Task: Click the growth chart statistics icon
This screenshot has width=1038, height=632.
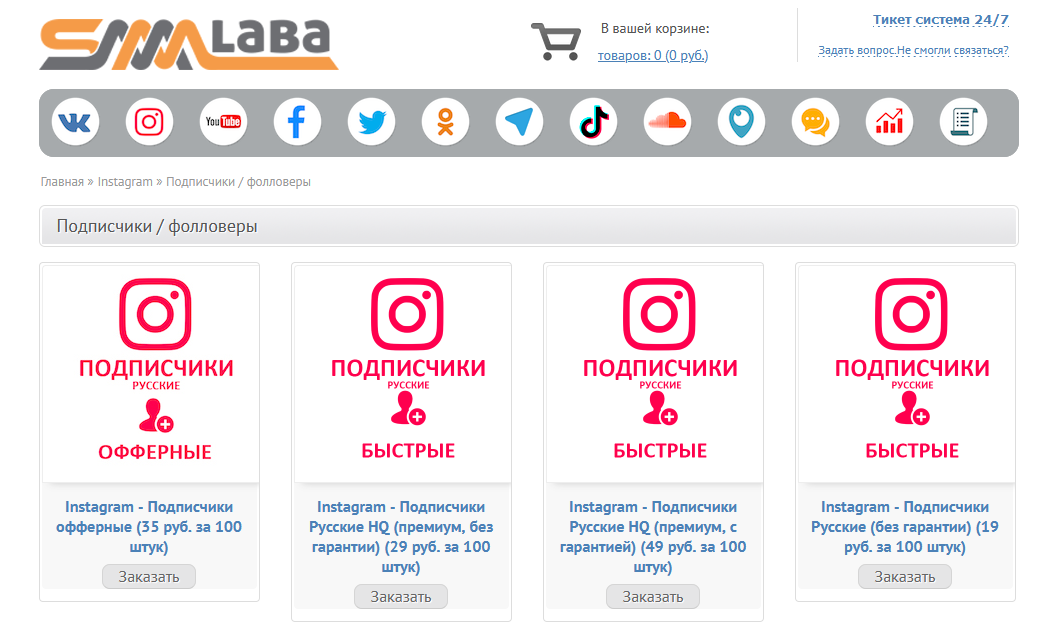Action: pyautogui.click(x=890, y=122)
